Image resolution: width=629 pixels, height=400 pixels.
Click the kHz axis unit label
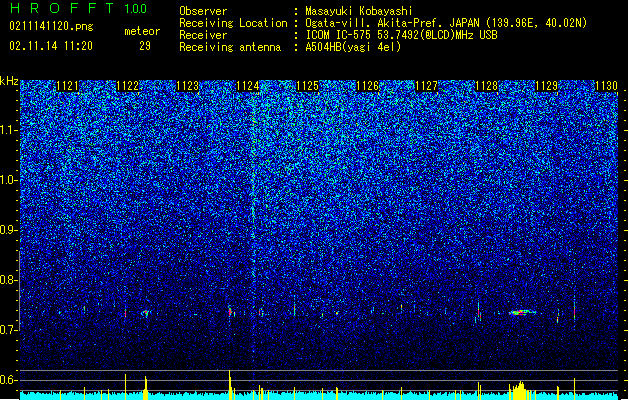pos(9,81)
